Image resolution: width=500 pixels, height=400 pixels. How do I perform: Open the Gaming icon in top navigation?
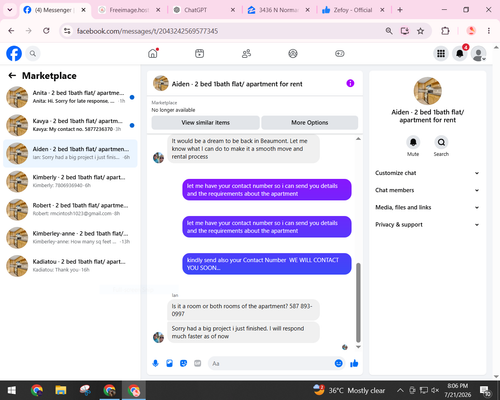click(x=340, y=53)
